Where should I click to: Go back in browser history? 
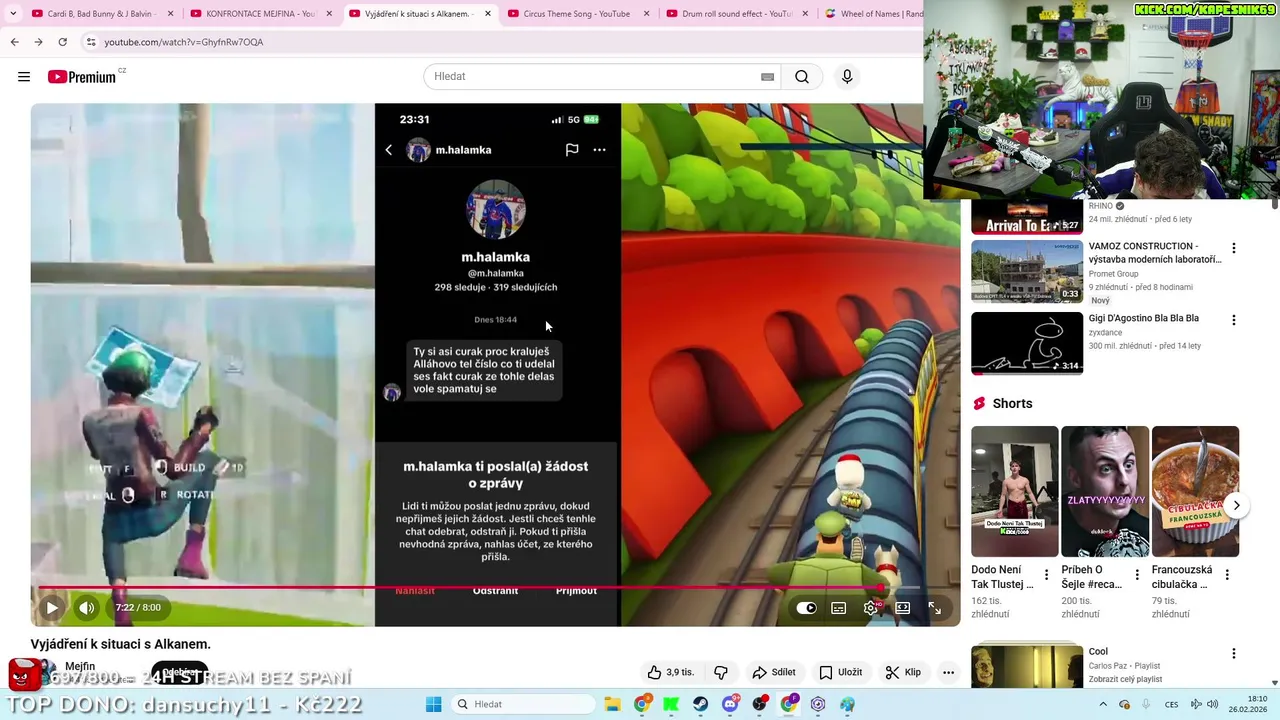coord(14,42)
